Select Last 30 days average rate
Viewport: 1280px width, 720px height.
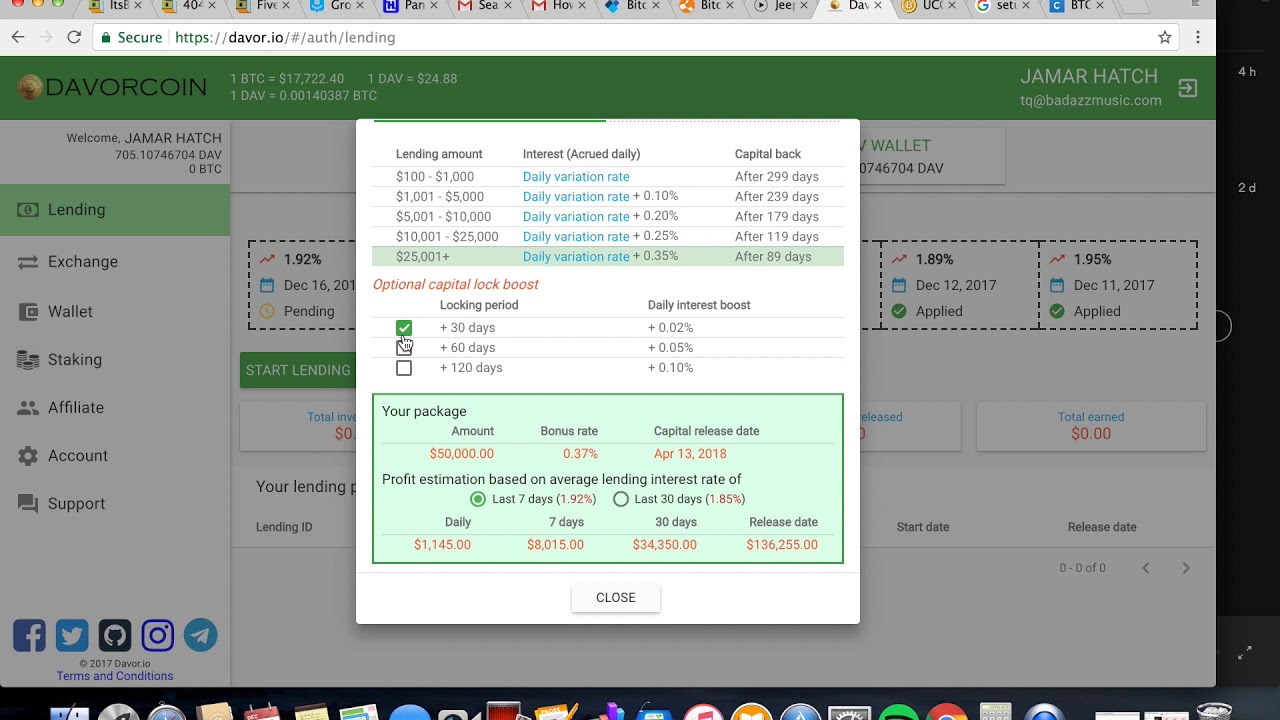click(x=621, y=499)
